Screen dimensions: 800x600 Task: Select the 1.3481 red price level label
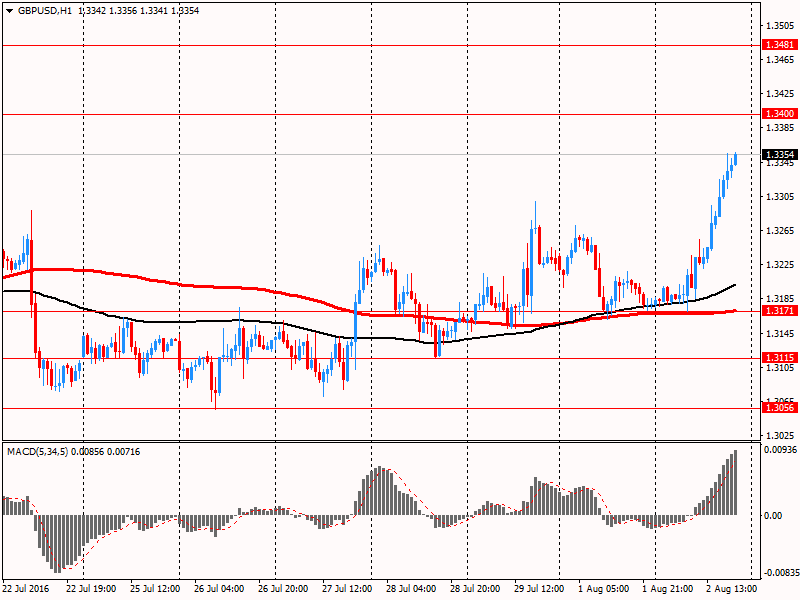point(778,45)
